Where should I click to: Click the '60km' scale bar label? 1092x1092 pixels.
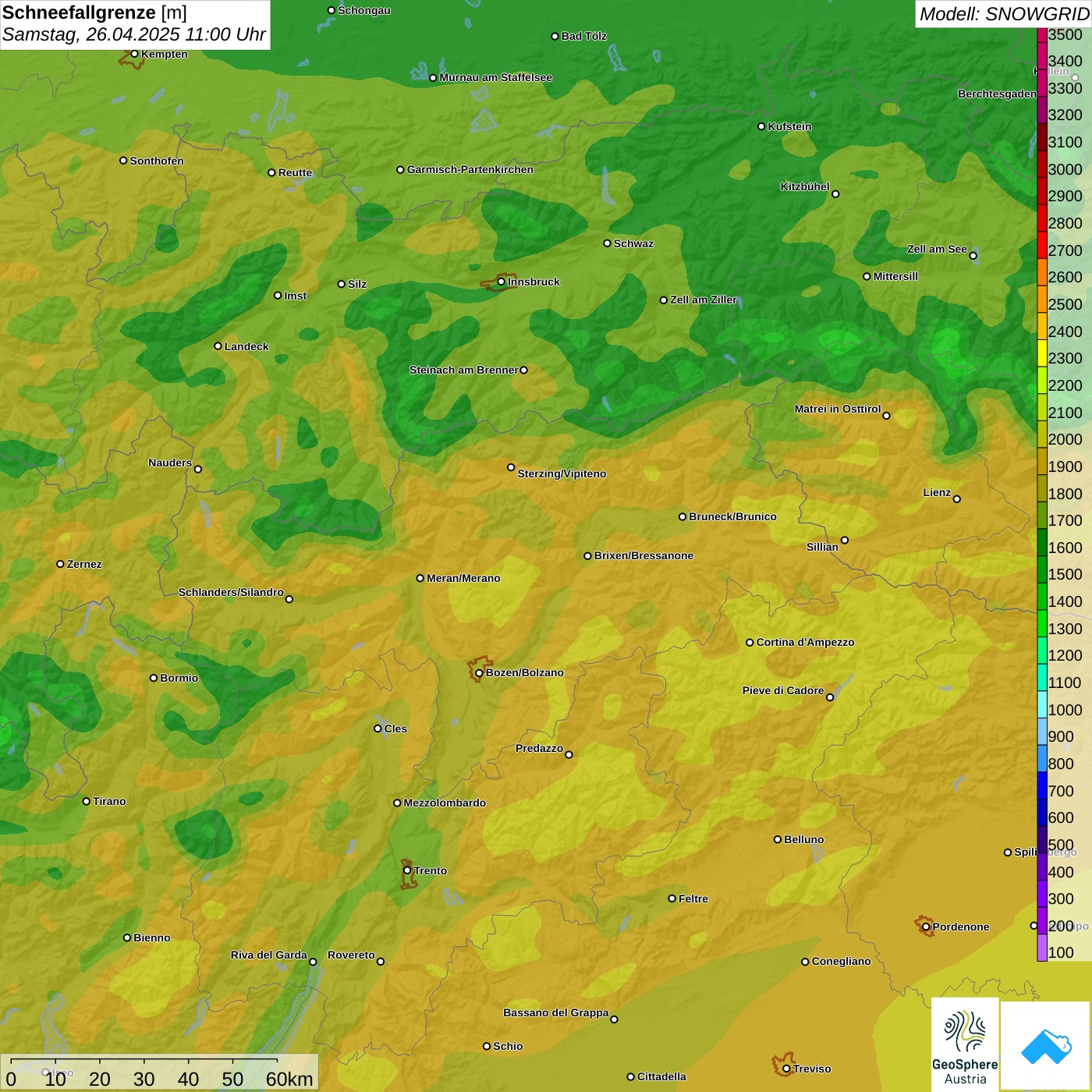click(289, 1079)
